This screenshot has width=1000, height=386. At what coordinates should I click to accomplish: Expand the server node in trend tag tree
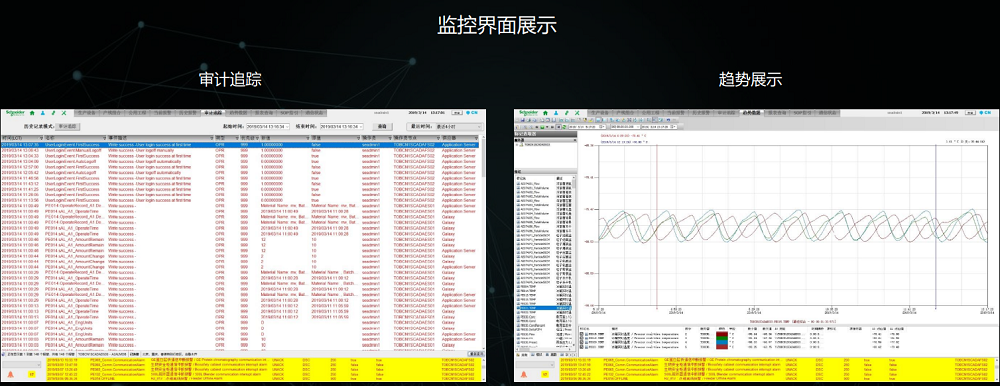coord(517,145)
